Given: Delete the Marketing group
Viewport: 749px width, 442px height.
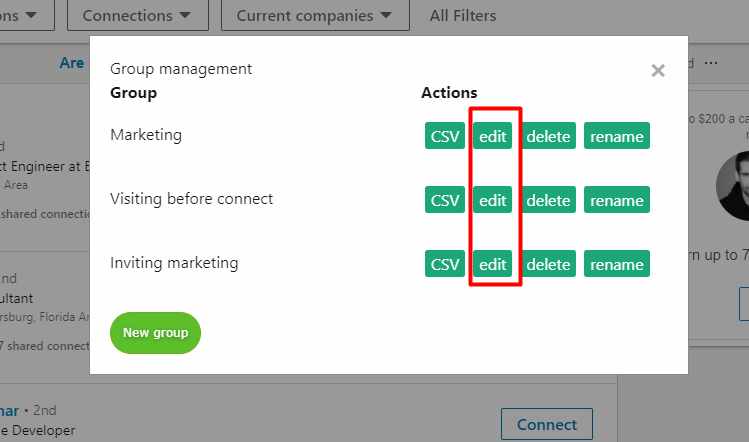Looking at the screenshot, I should pos(548,136).
